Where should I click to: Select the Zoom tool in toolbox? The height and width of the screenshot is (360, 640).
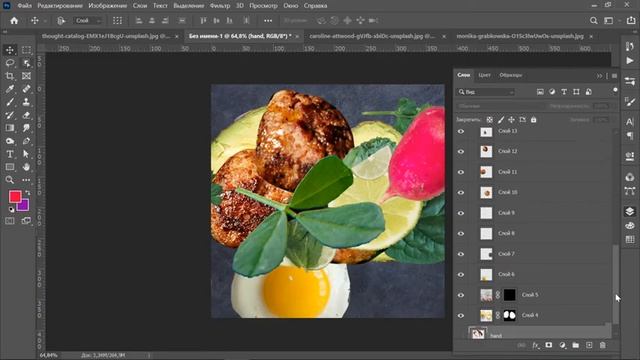click(10, 180)
